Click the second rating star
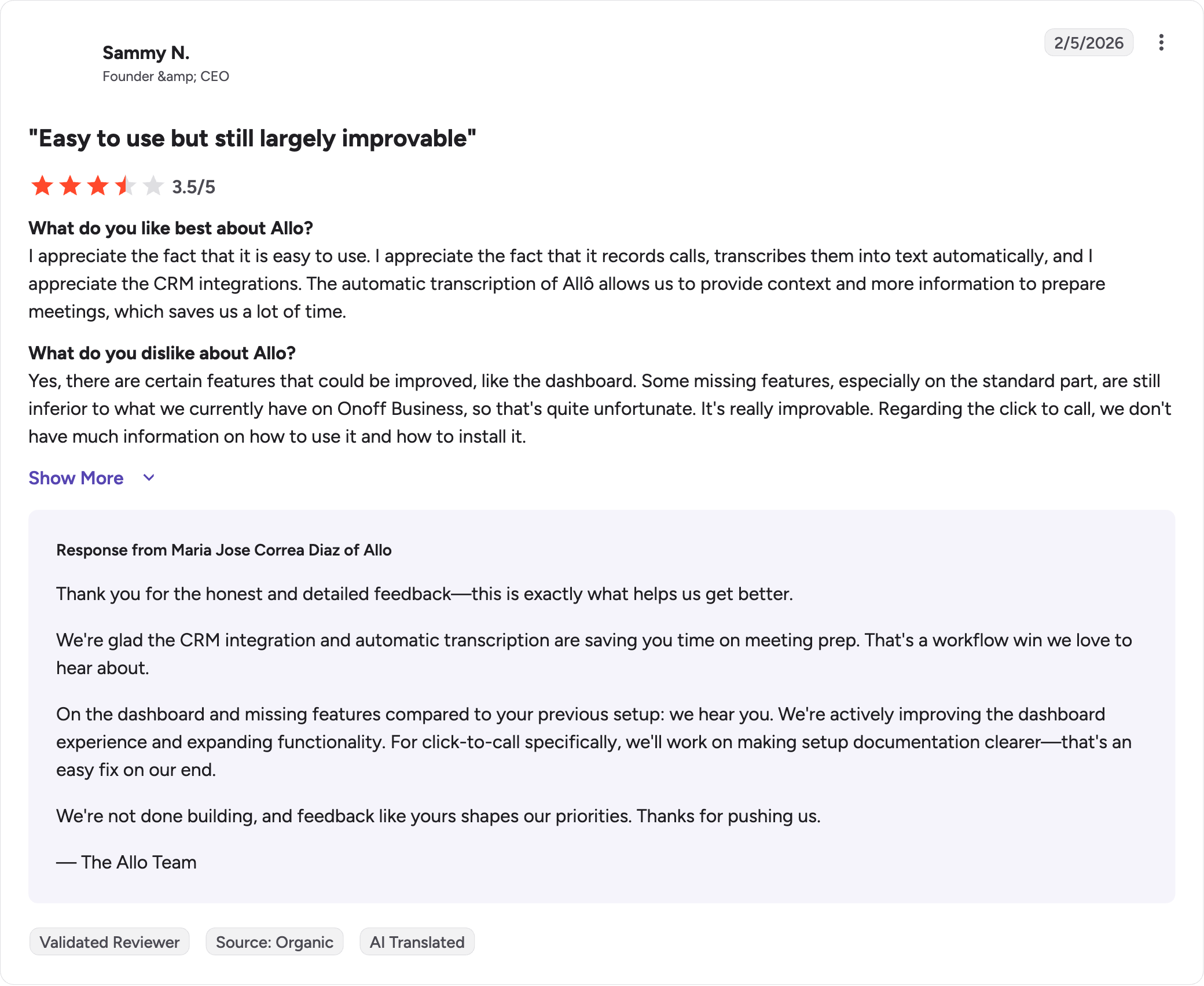The width and height of the screenshot is (1204, 986). pos(70,186)
